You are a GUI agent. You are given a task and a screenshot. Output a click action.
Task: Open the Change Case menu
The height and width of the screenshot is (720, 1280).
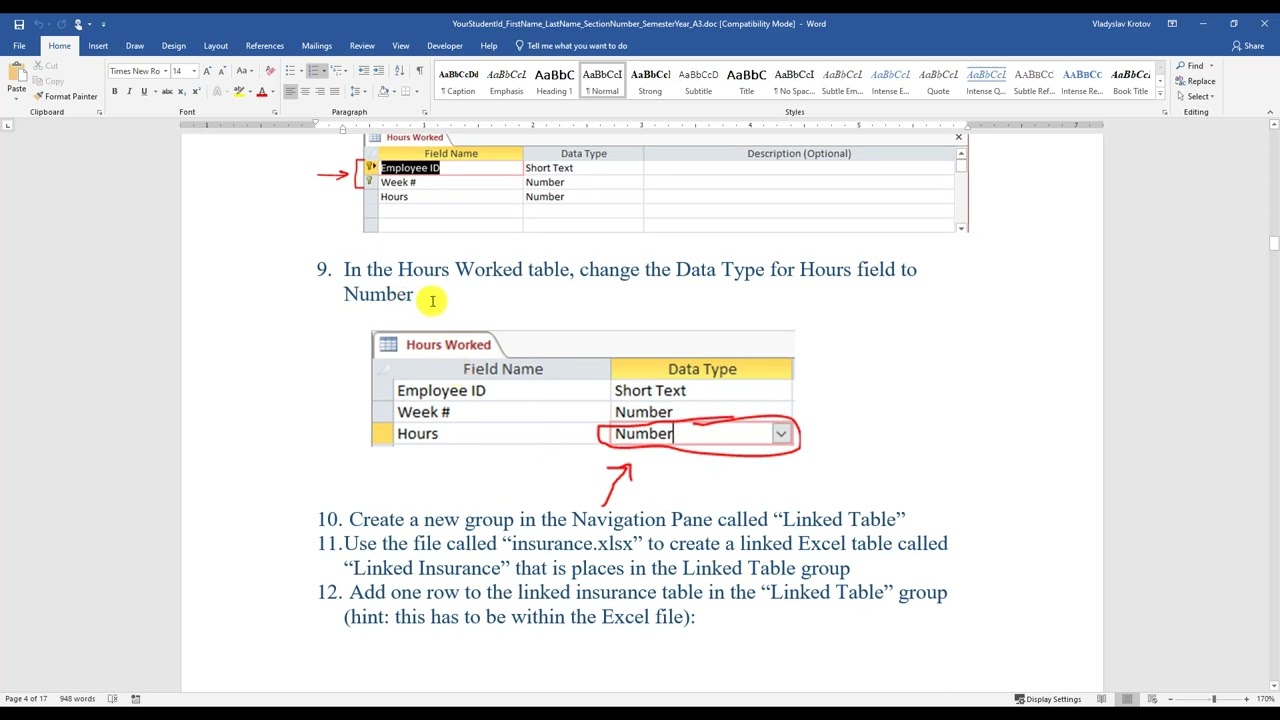point(243,71)
